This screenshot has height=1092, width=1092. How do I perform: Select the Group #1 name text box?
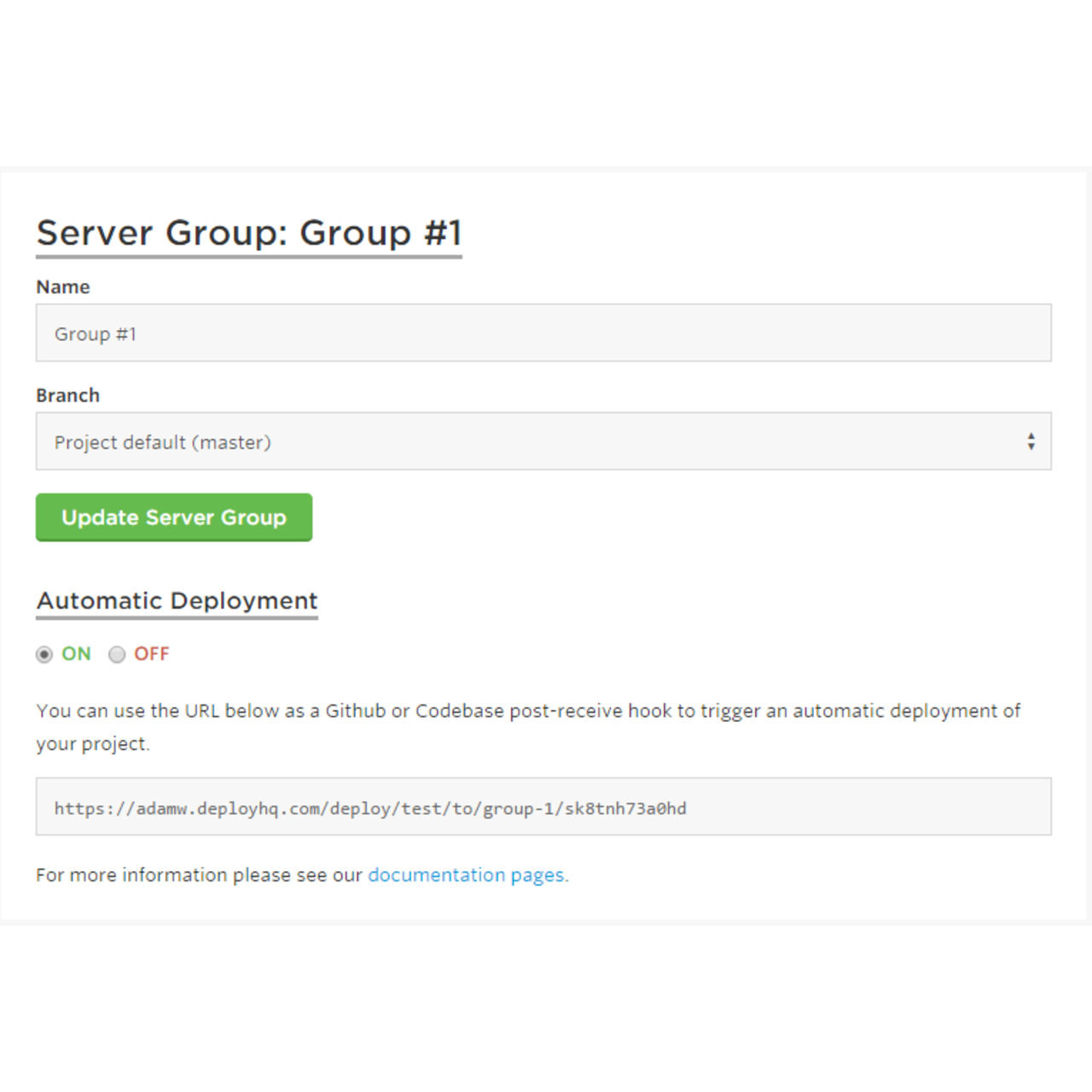coord(543,333)
